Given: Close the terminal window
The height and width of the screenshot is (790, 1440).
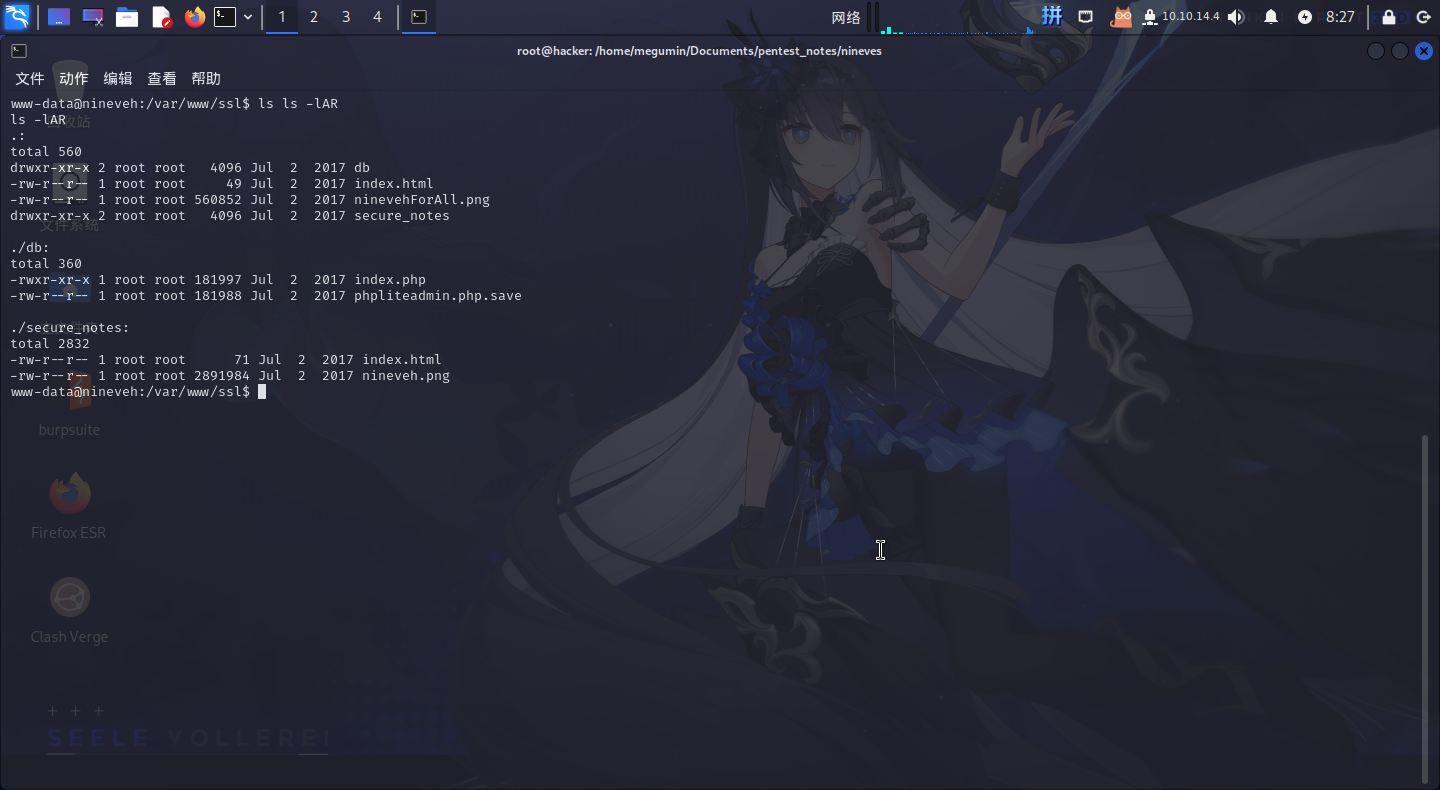Looking at the screenshot, I should [x=1424, y=51].
